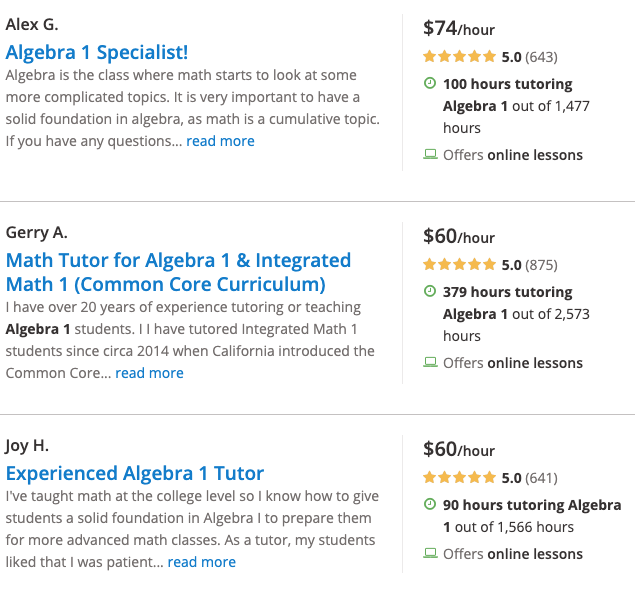
Task: Expand Alex G.'s description with read more
Action: 220,141
